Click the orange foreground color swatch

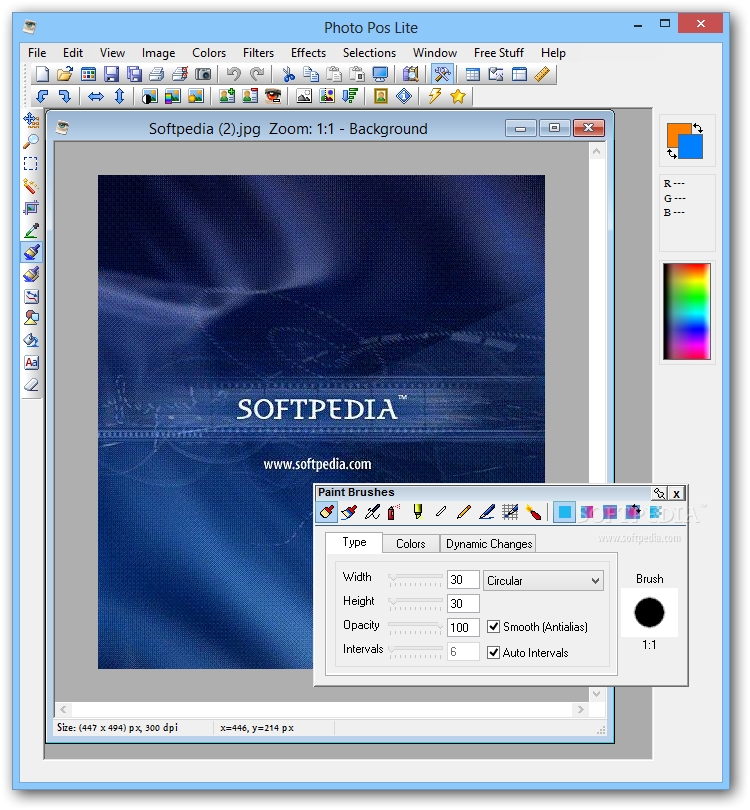pyautogui.click(x=676, y=132)
